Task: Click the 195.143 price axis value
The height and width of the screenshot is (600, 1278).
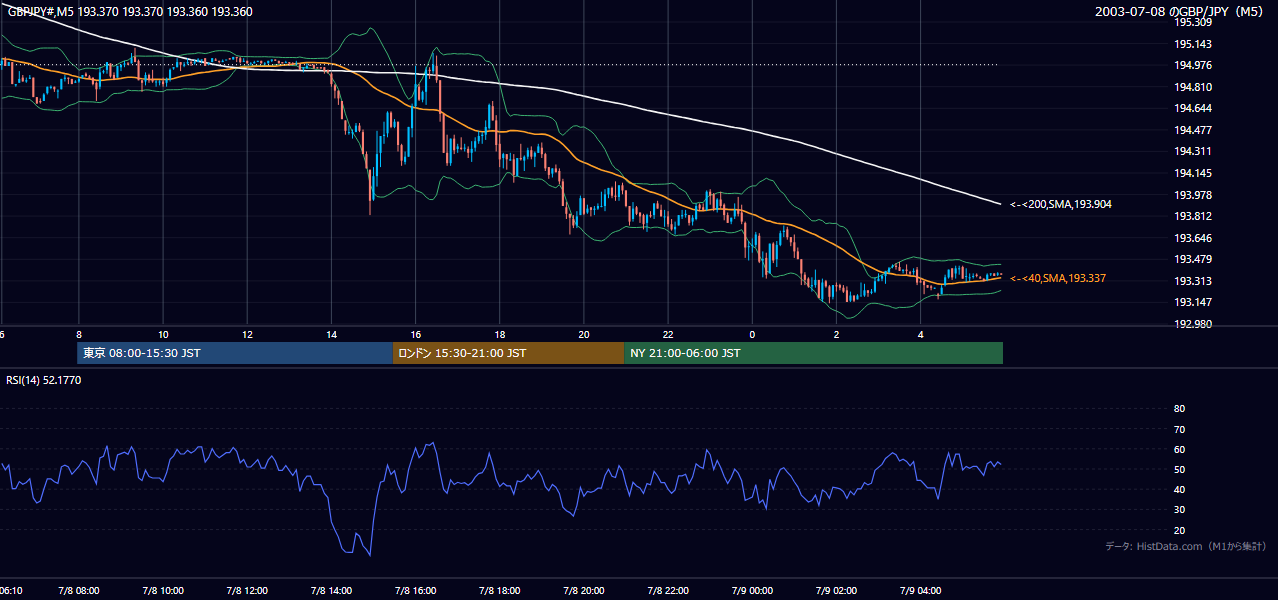Action: click(x=1193, y=44)
